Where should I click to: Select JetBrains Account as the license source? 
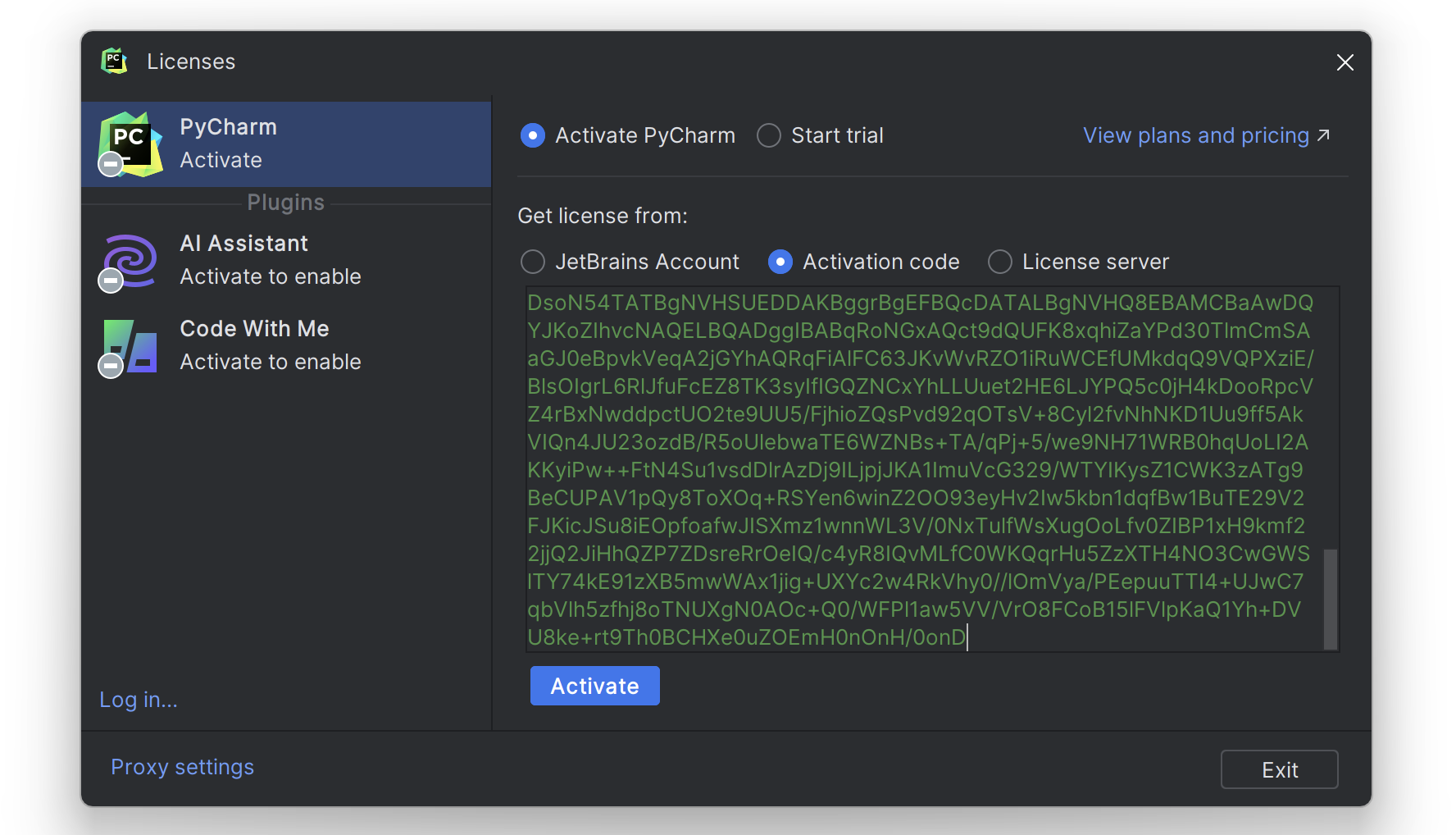(x=533, y=262)
